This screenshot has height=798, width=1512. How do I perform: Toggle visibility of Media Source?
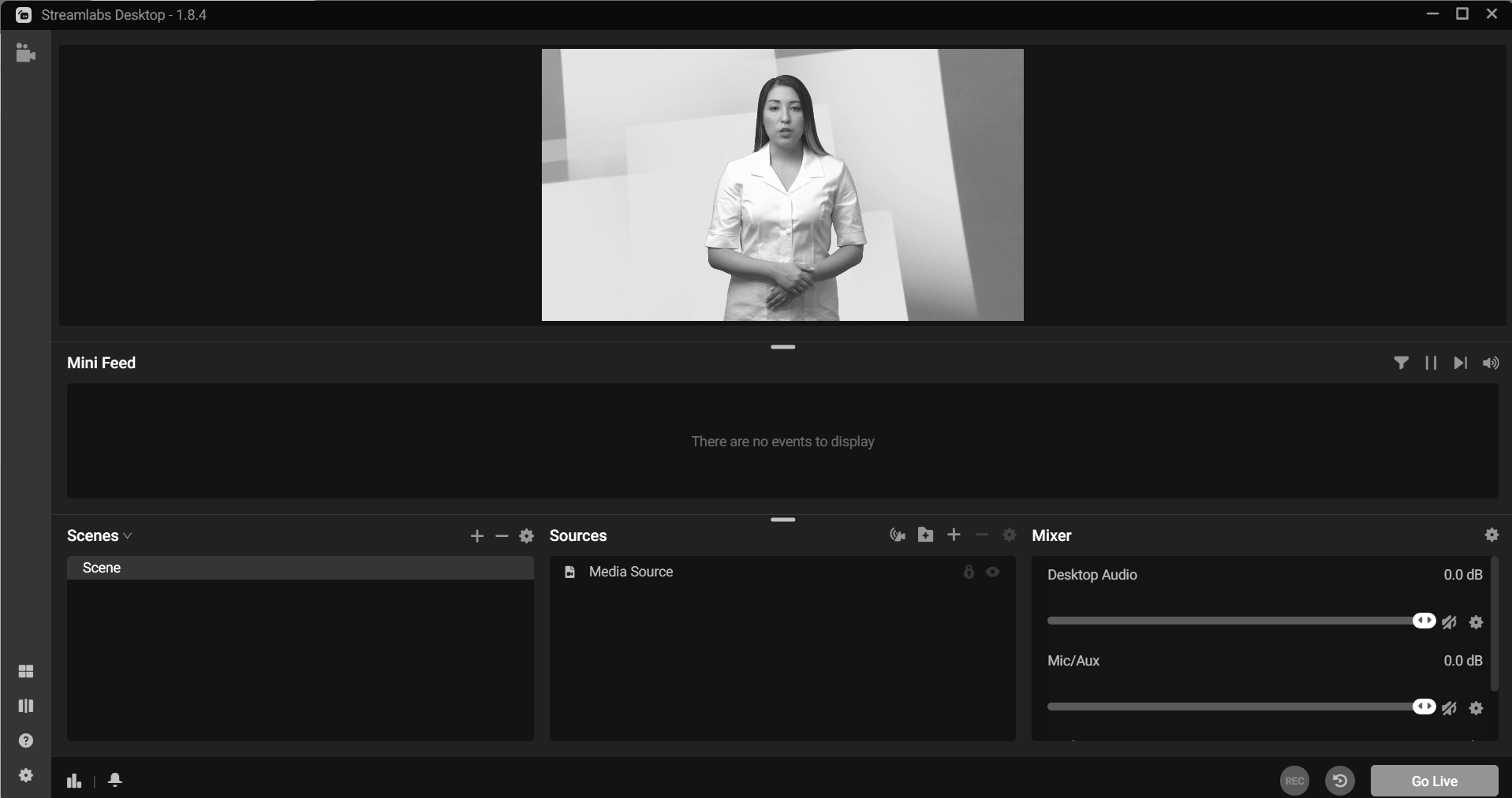[993, 572]
